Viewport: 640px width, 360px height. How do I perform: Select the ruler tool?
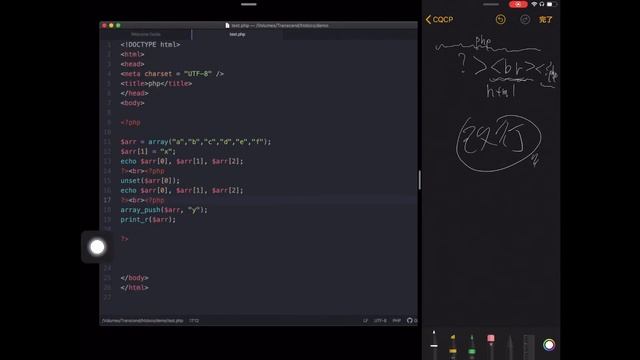[529, 347]
